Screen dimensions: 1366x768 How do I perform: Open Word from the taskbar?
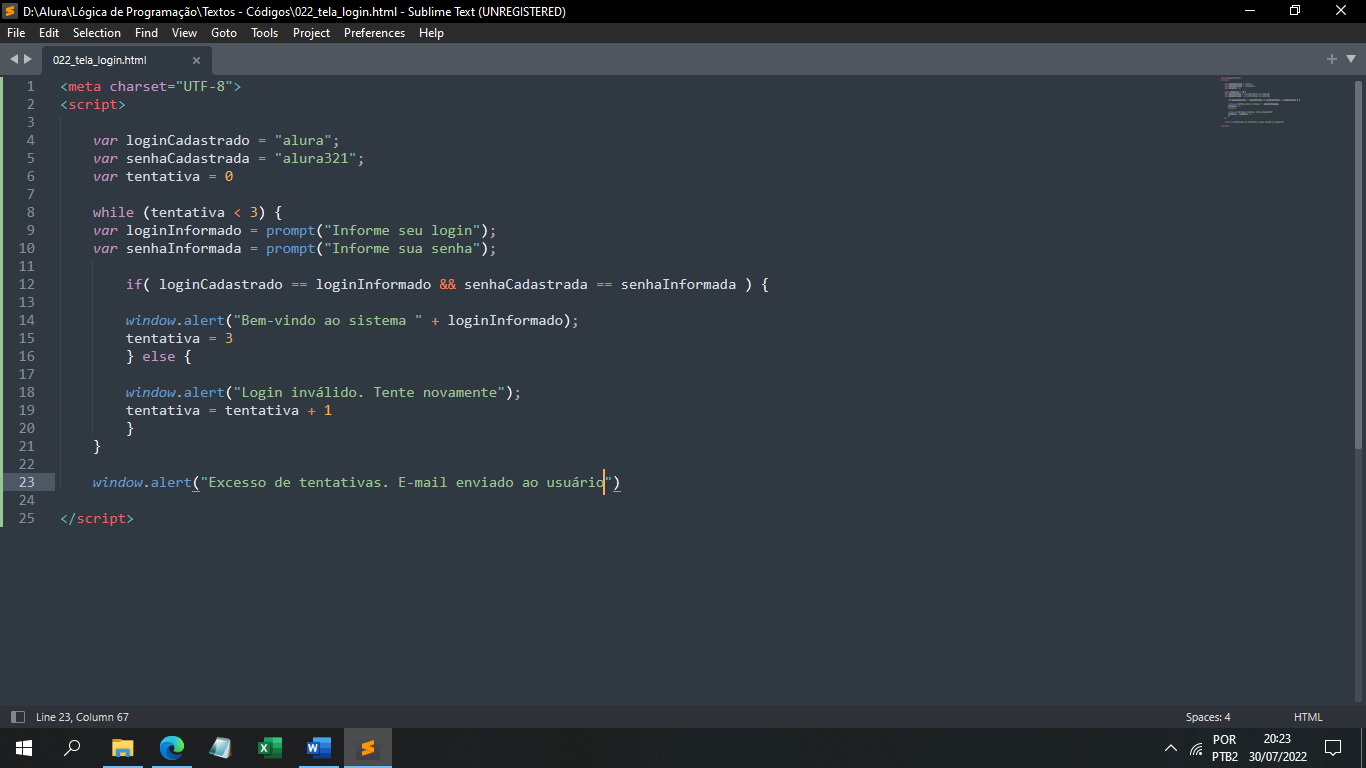pyautogui.click(x=318, y=748)
